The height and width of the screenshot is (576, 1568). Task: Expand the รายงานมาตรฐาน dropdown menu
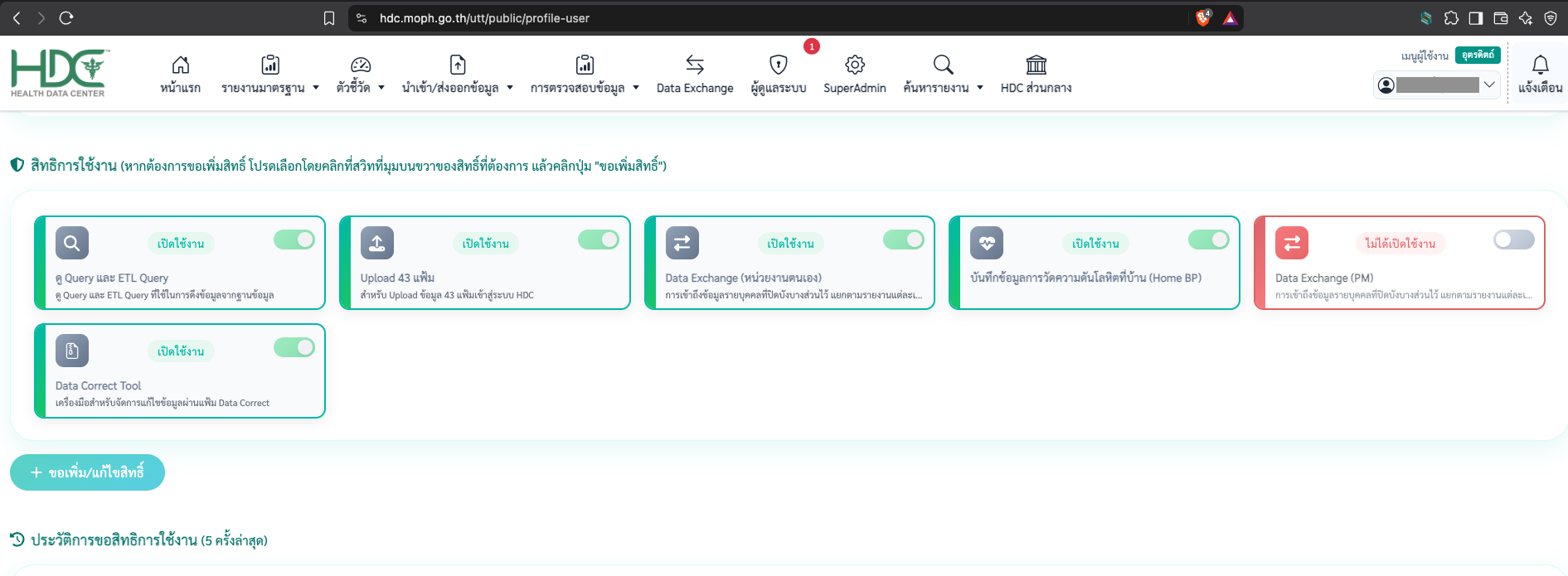pos(270,88)
